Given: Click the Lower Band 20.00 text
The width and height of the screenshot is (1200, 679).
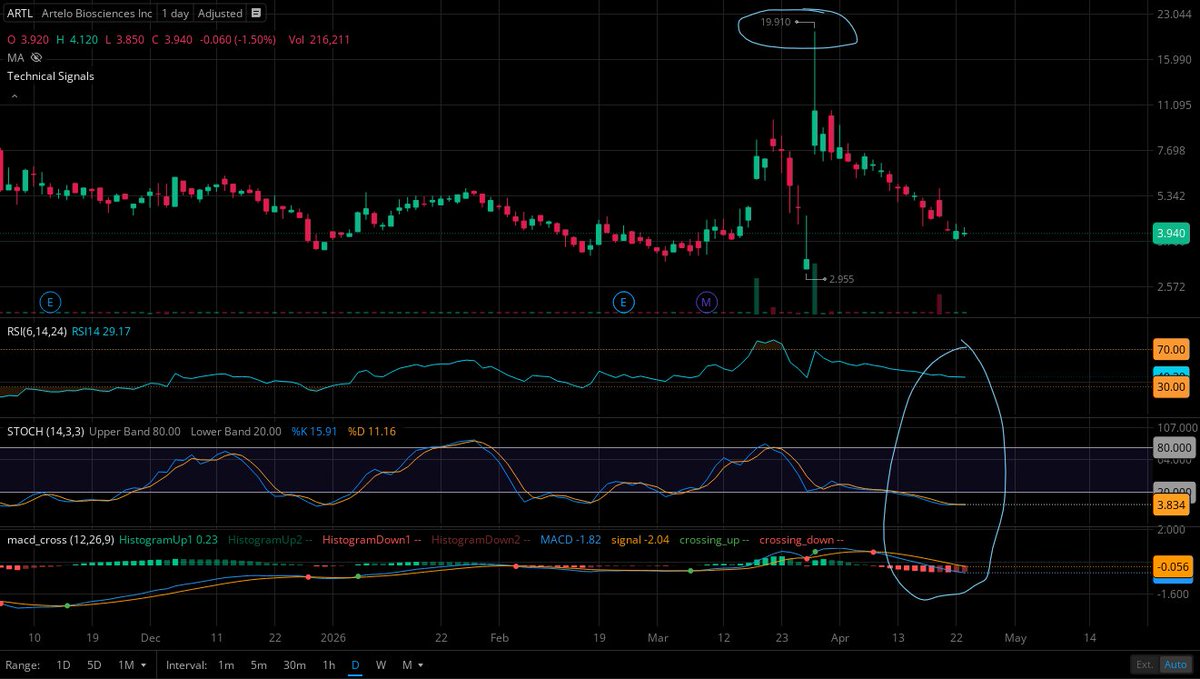Looking at the screenshot, I should 235,431.
